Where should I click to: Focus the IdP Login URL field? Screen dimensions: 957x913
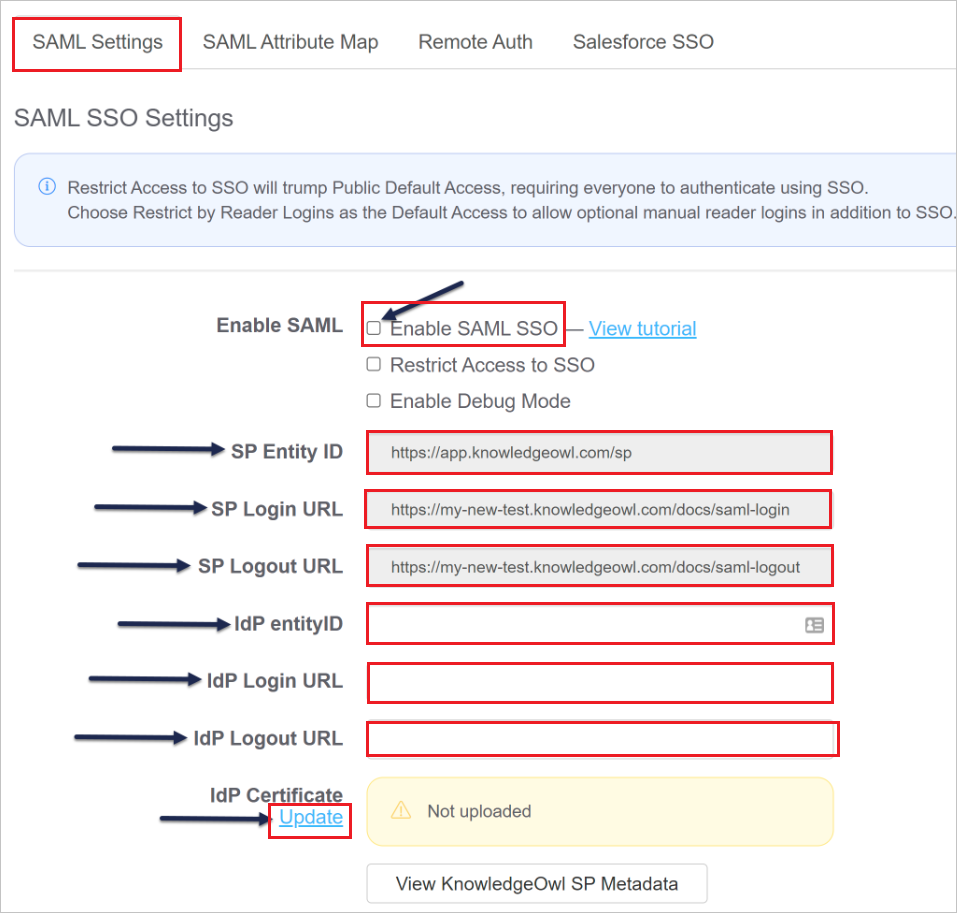tap(598, 682)
